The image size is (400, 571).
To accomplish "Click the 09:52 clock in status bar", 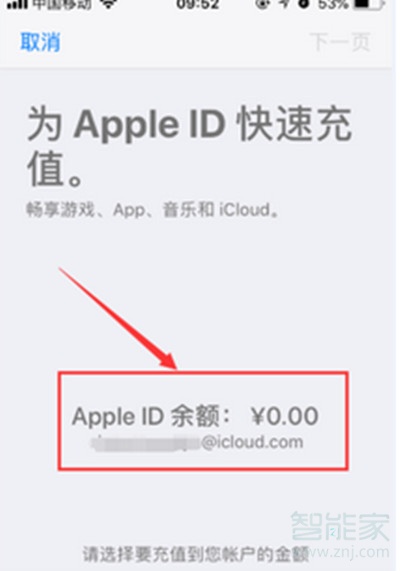I will [x=198, y=4].
